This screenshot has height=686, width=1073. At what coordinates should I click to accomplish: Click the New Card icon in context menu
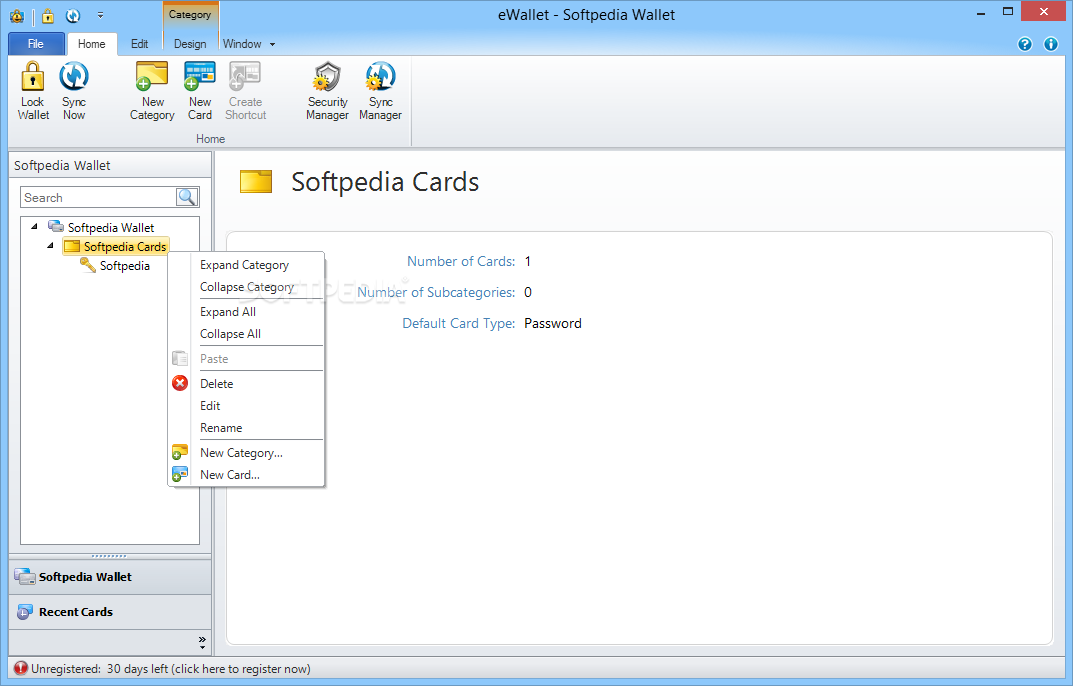coord(180,474)
